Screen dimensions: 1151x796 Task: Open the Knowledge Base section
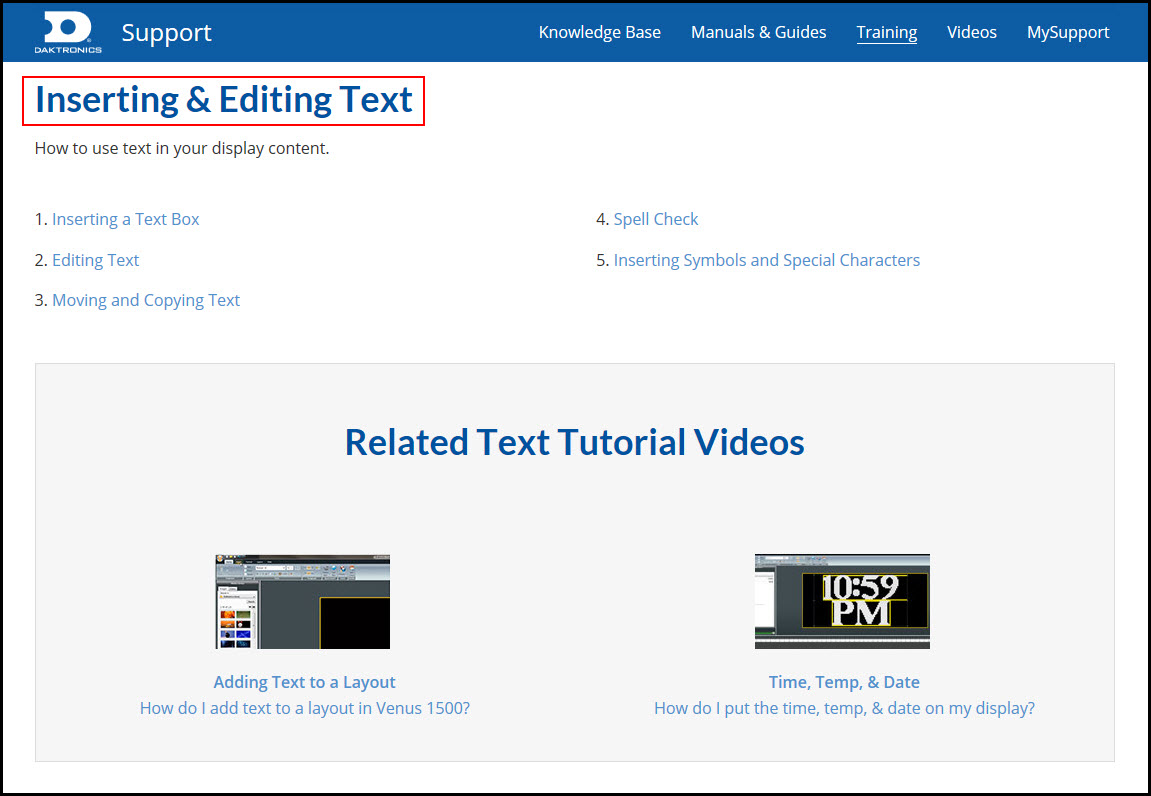click(x=599, y=32)
